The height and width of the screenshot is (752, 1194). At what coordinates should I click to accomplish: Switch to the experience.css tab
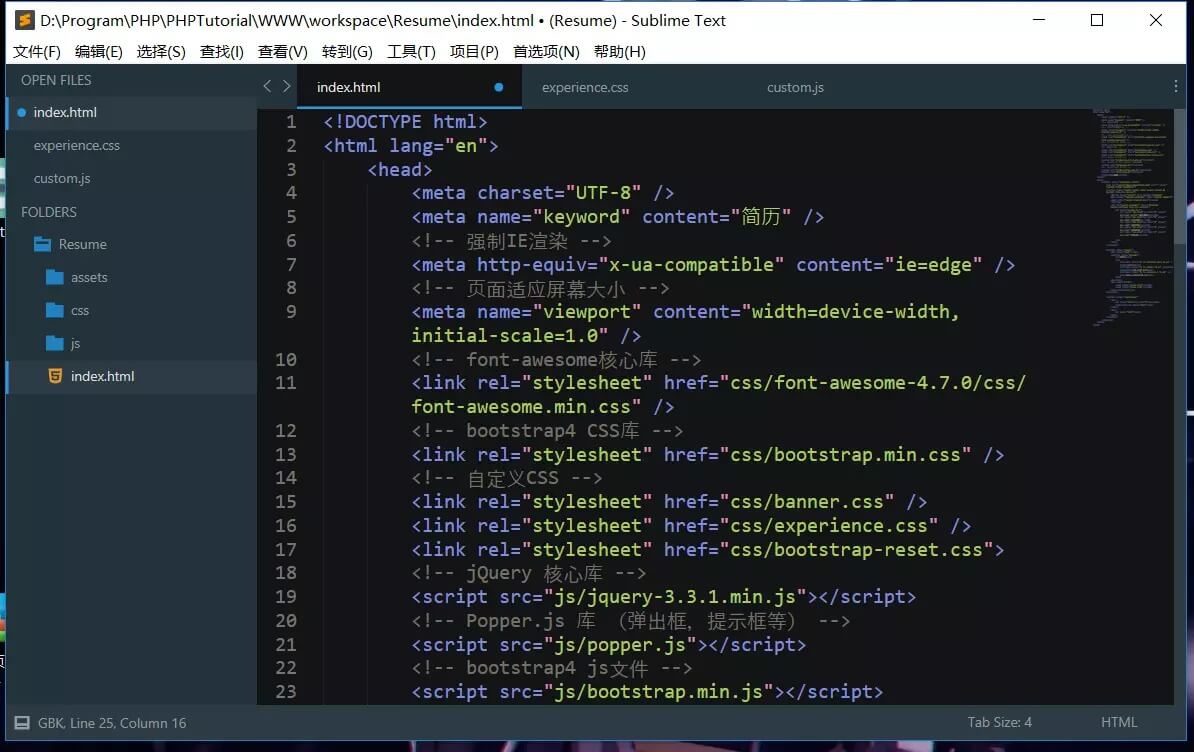point(584,87)
